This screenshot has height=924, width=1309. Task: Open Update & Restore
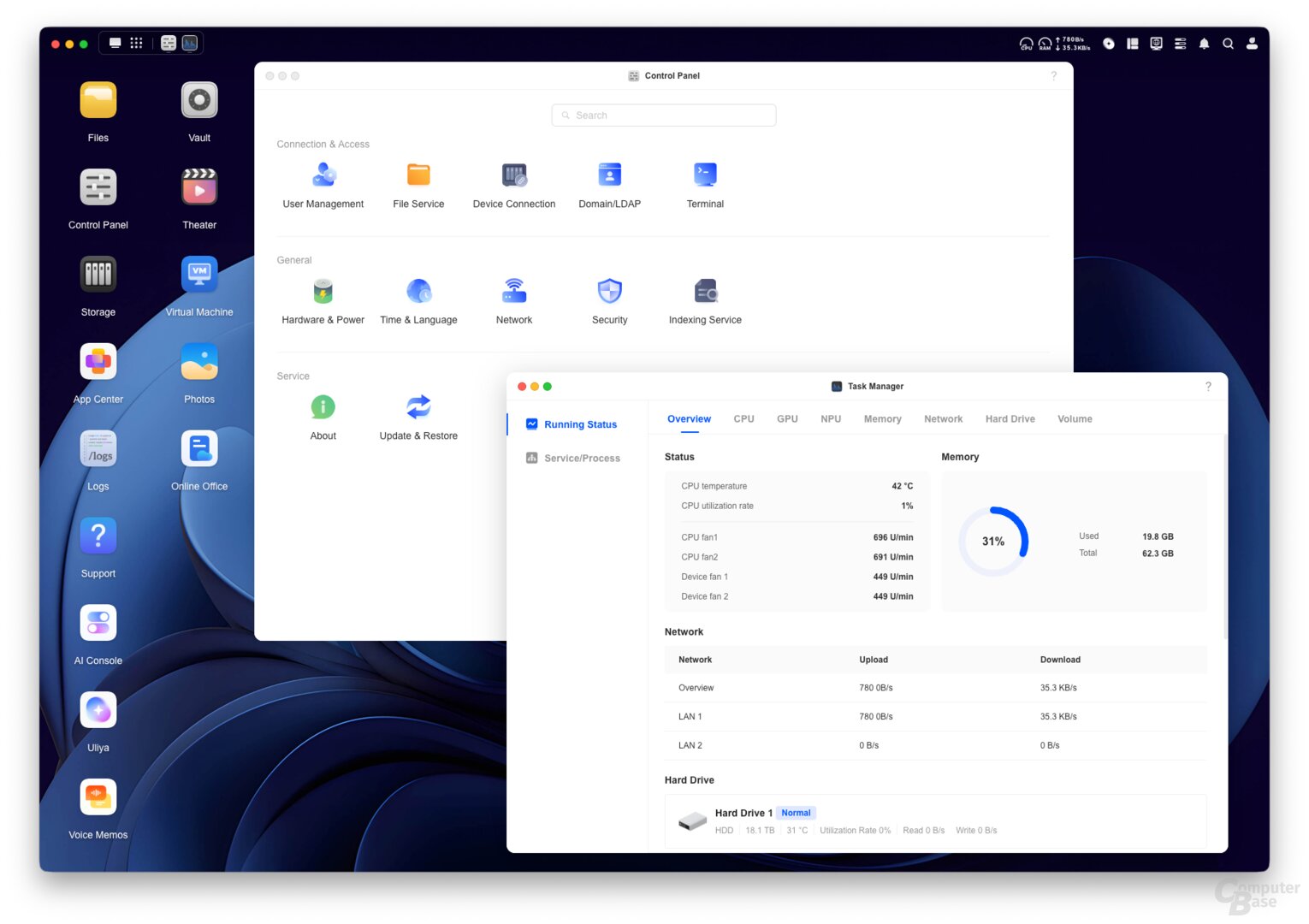tap(418, 408)
